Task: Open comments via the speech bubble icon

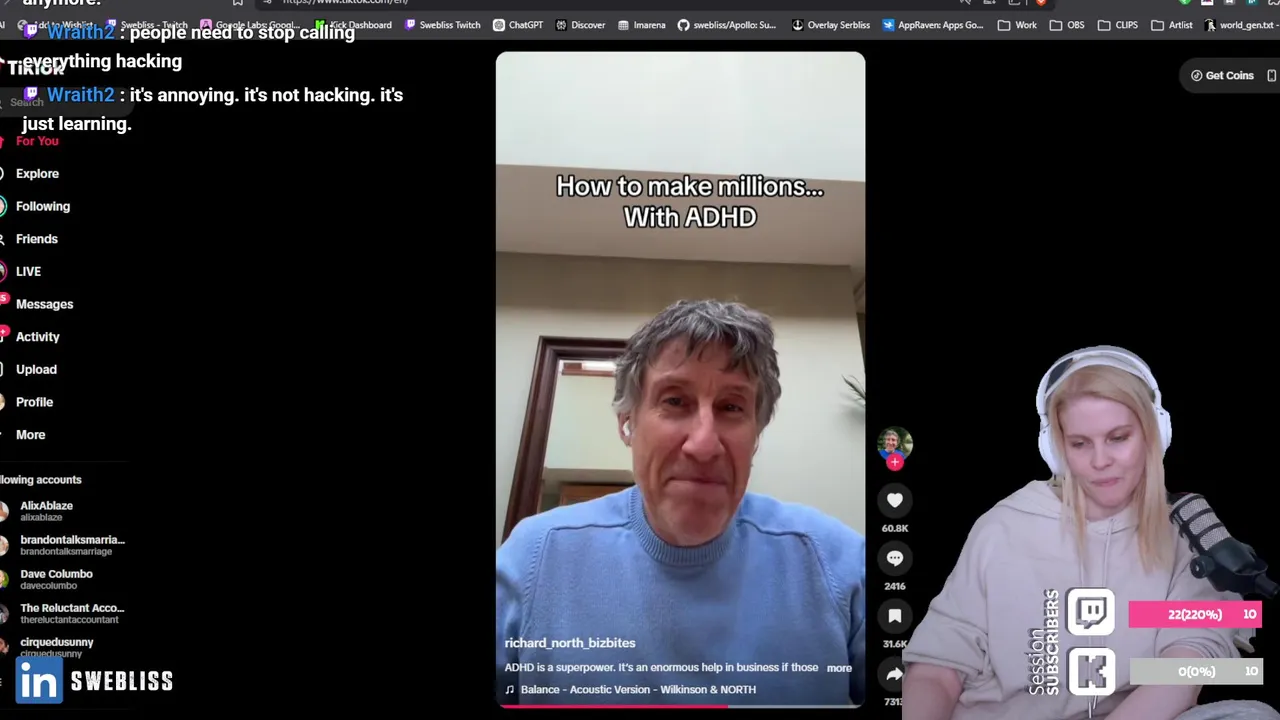Action: [895, 558]
